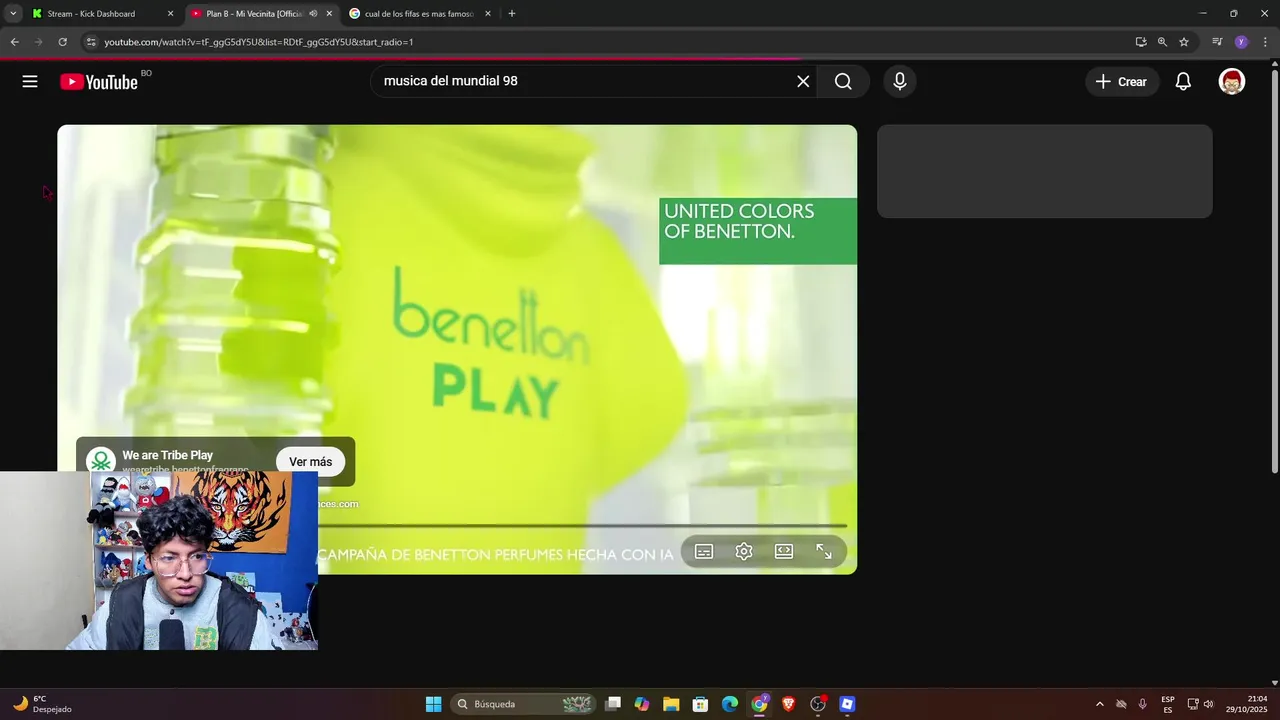View site information icon in address bar
Image resolution: width=1280 pixels, height=720 pixels.
[91, 42]
